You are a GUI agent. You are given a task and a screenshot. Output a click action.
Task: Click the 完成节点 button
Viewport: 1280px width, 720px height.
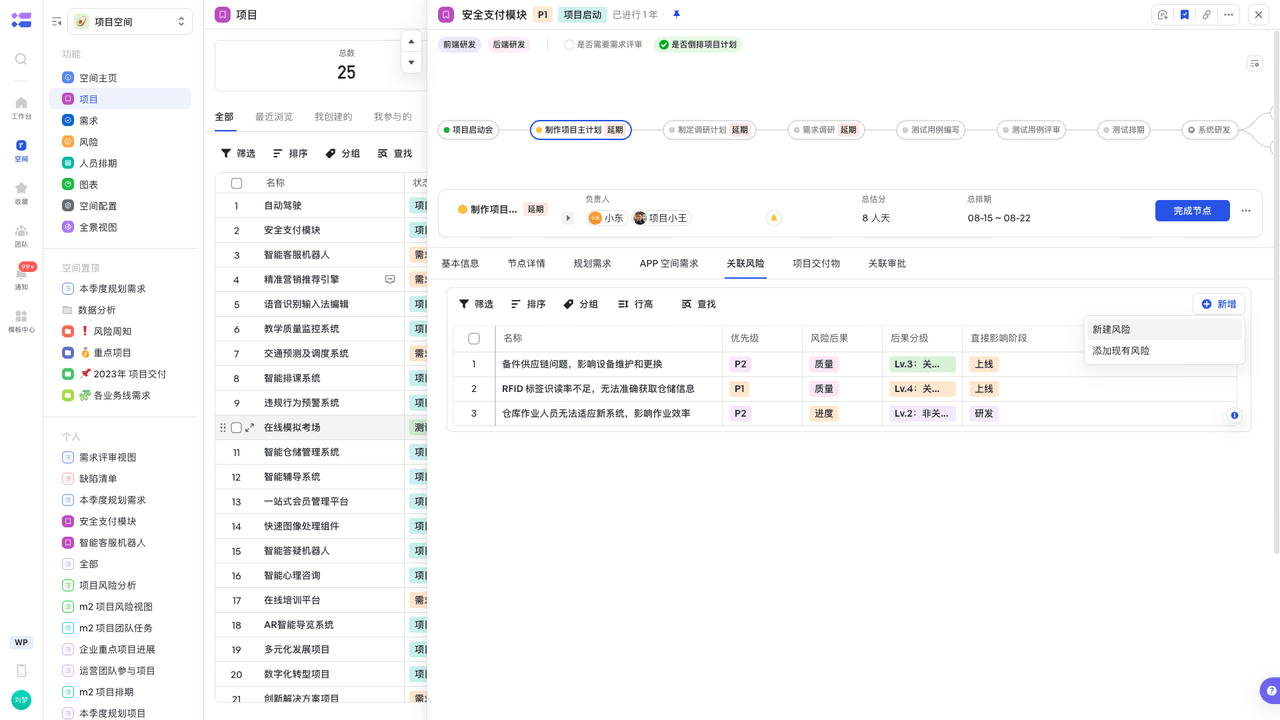(1192, 211)
